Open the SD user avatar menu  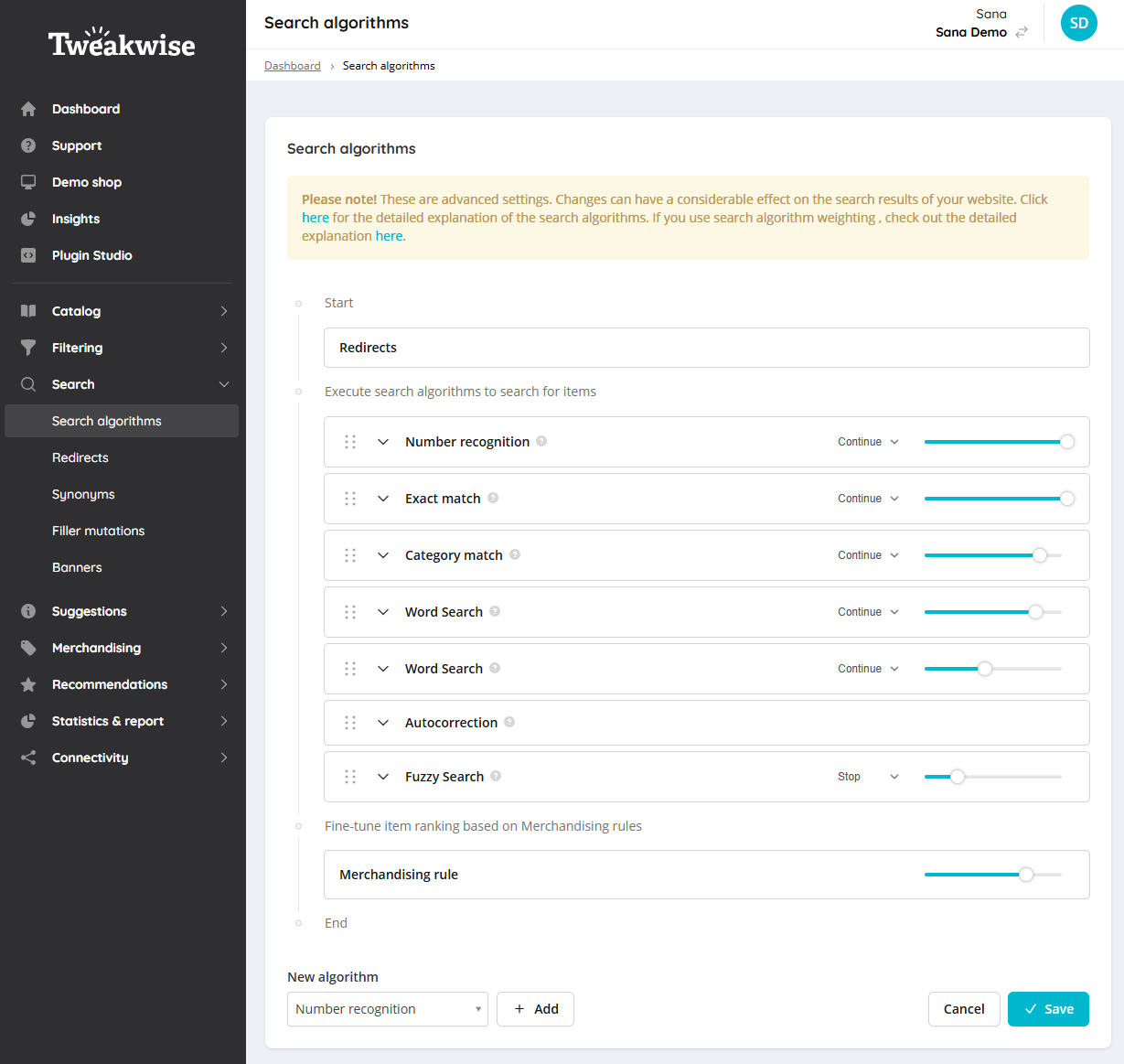click(x=1079, y=24)
